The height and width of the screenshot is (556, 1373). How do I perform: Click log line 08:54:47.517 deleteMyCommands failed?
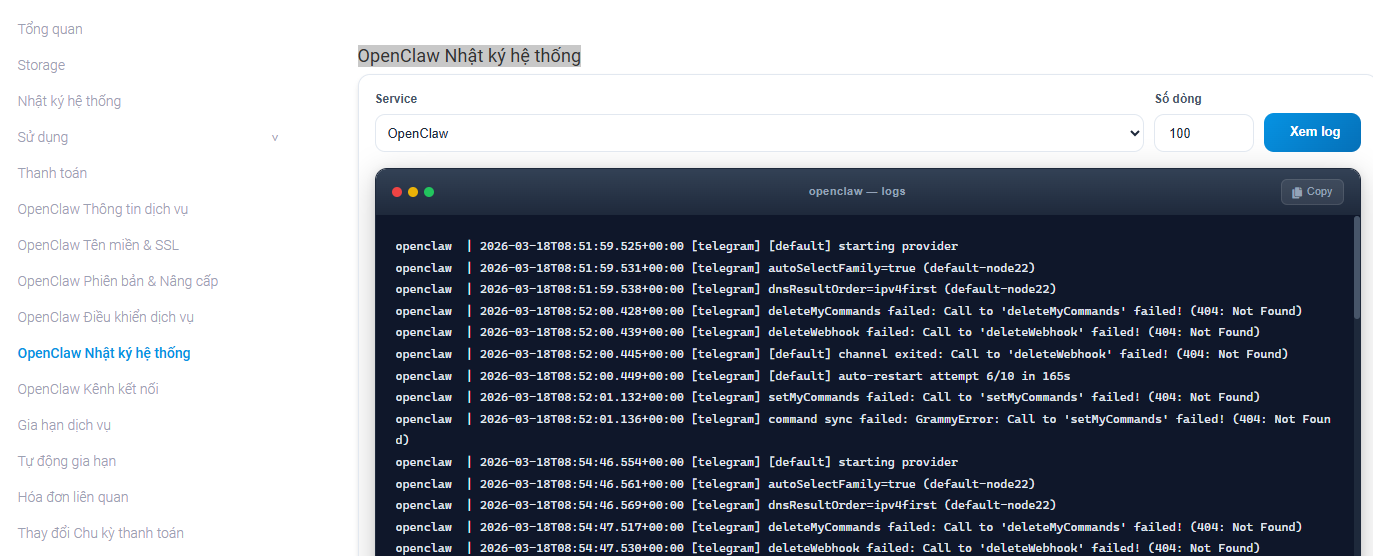pos(848,527)
